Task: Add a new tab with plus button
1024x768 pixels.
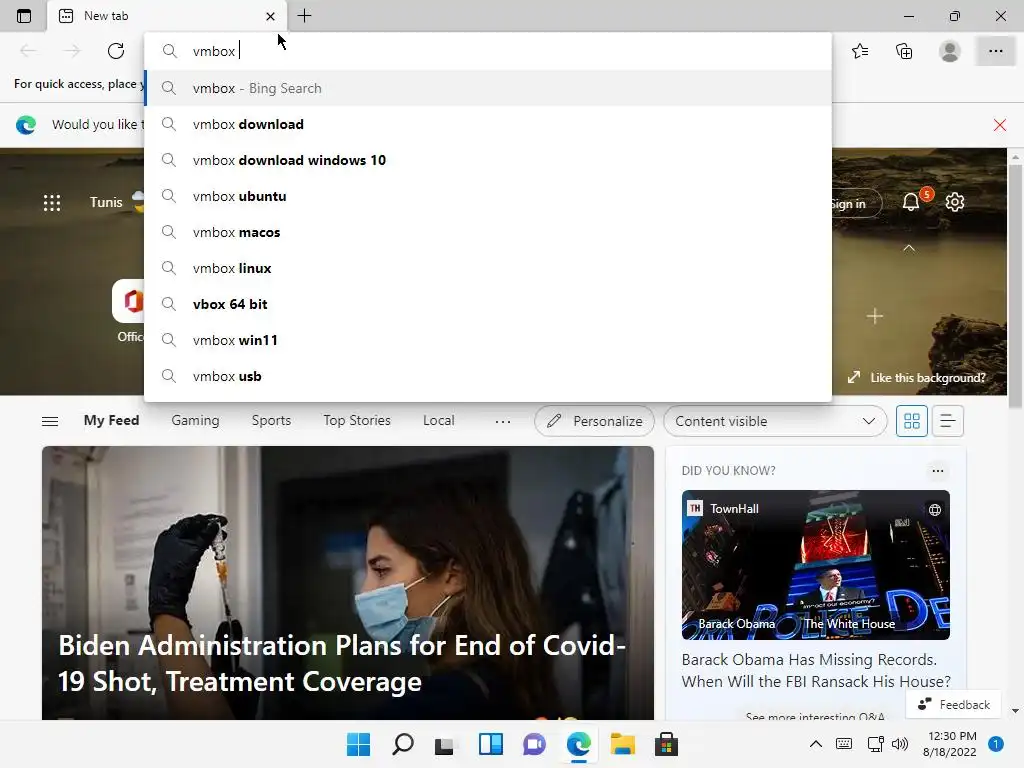Action: 304,16
